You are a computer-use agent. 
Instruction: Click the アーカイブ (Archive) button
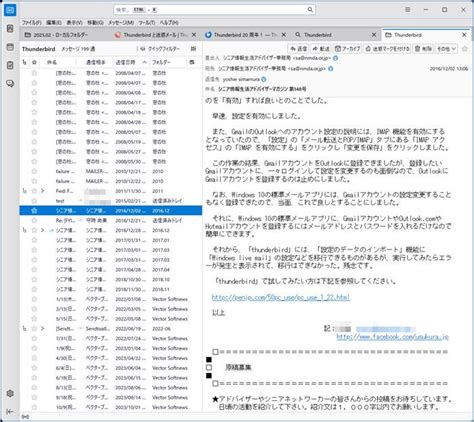click(x=348, y=49)
